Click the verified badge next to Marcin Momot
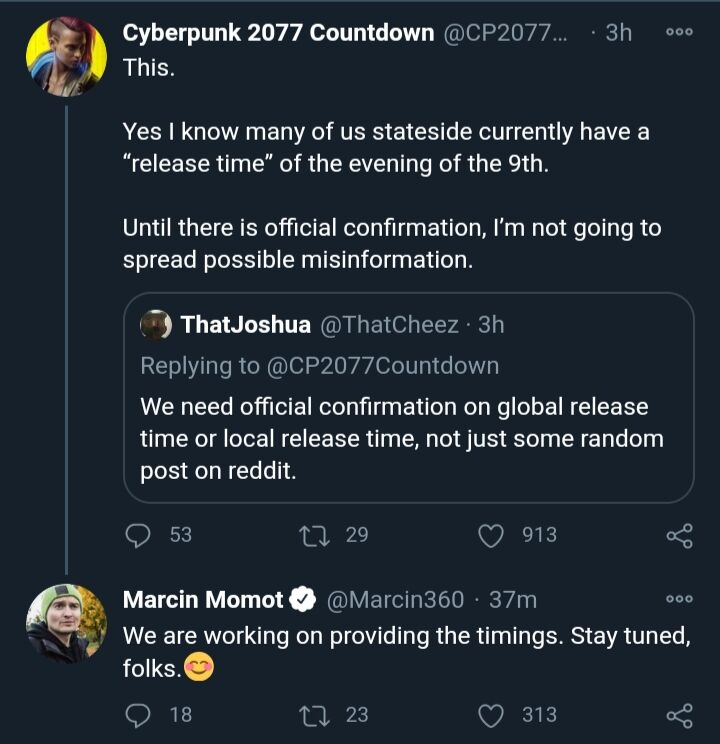Screen dimensions: 720x744 pos(302,600)
